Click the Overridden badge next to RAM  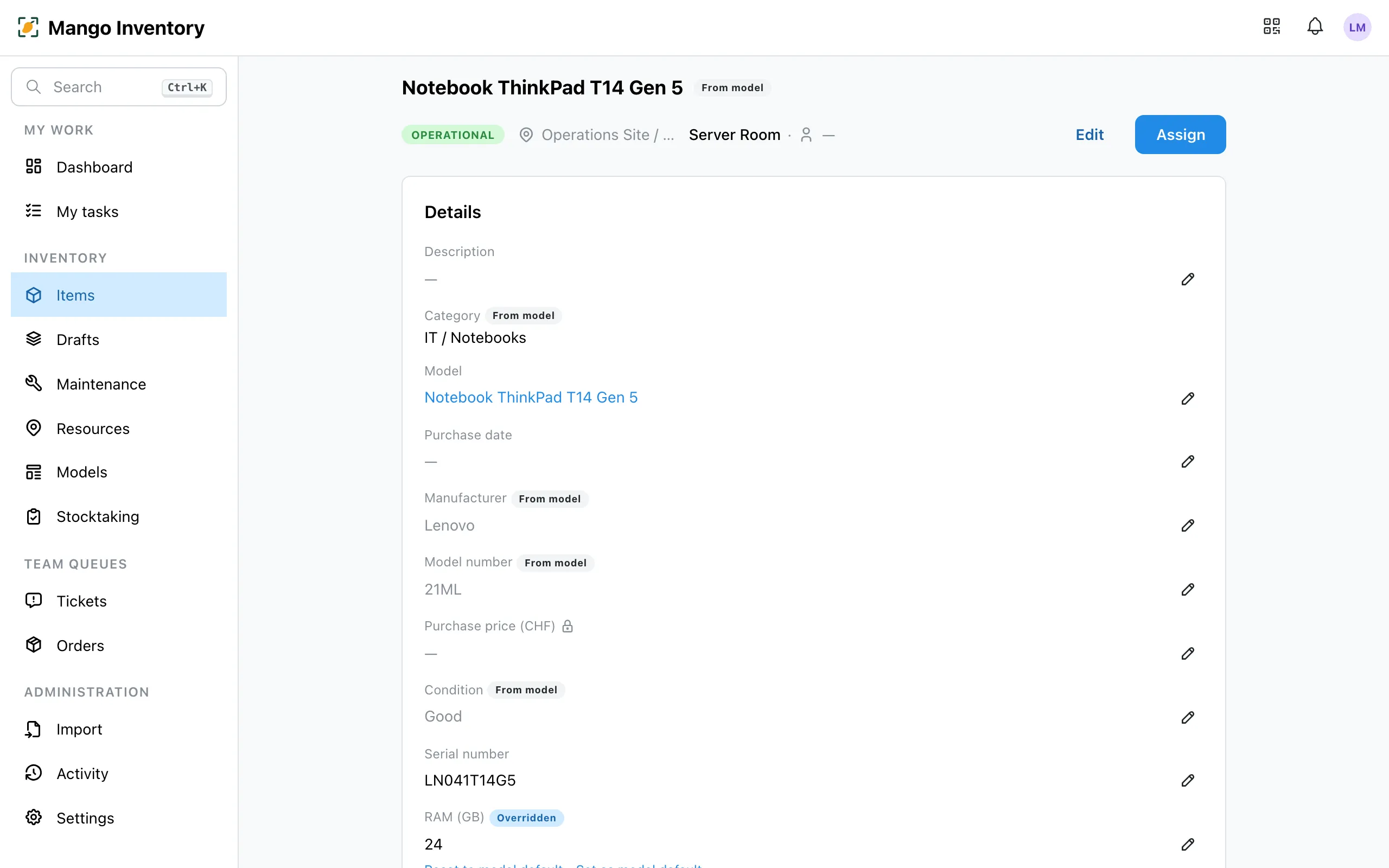(526, 818)
